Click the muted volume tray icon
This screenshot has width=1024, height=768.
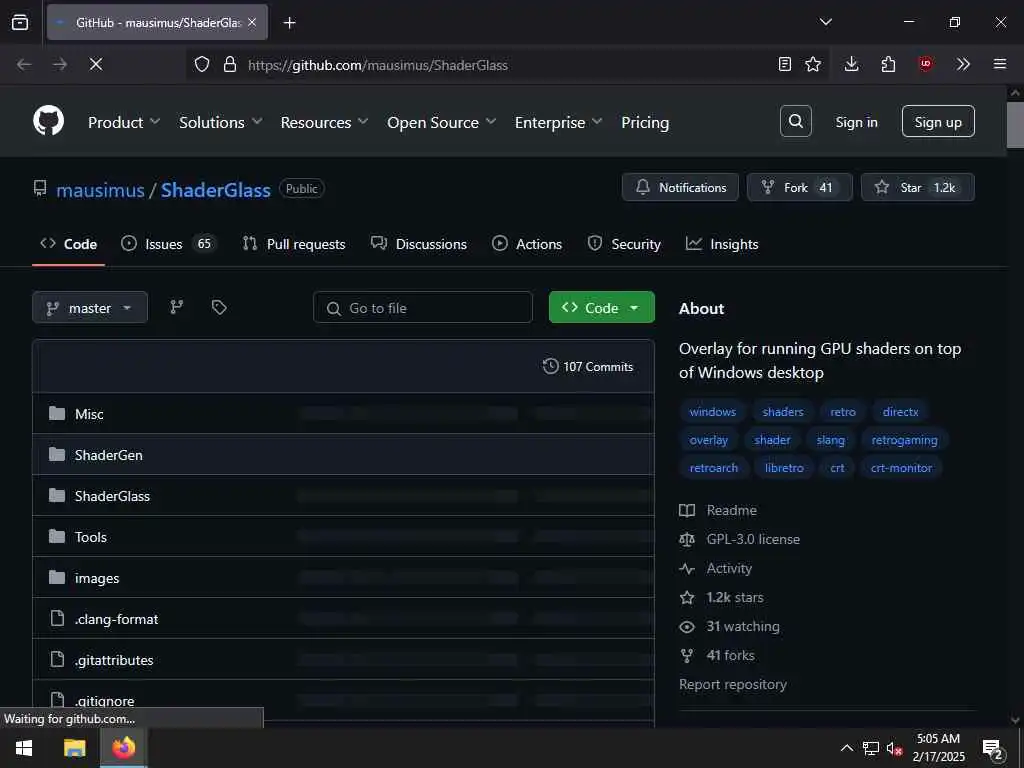(x=894, y=748)
